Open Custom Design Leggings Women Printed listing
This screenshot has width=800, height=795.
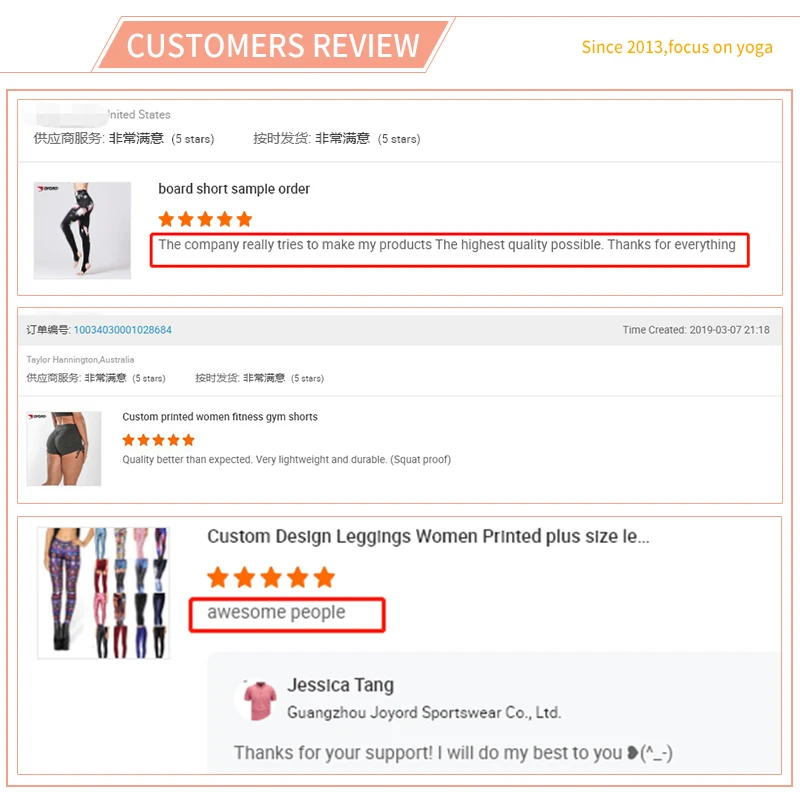click(x=428, y=537)
